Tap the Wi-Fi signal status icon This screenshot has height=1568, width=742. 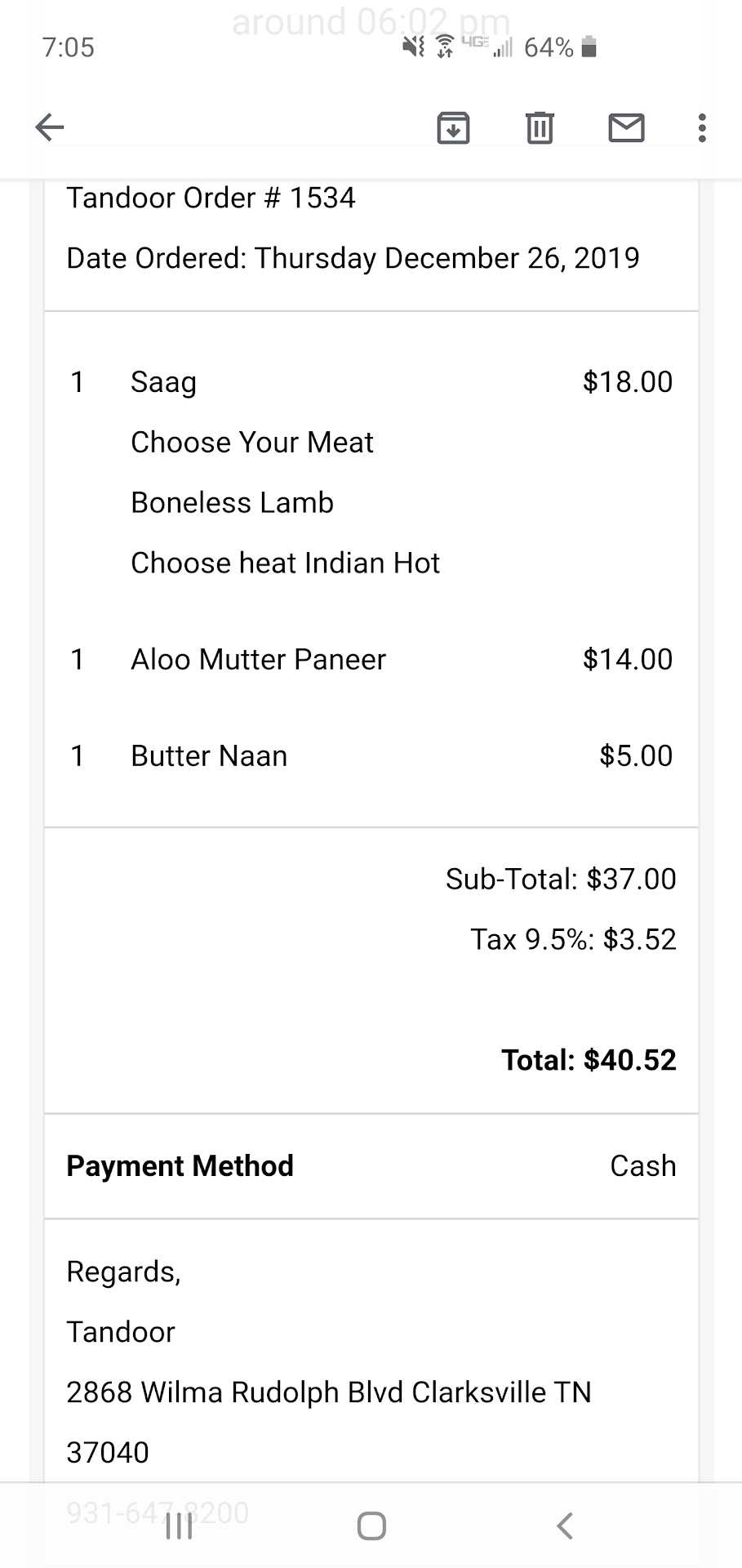pos(445,47)
